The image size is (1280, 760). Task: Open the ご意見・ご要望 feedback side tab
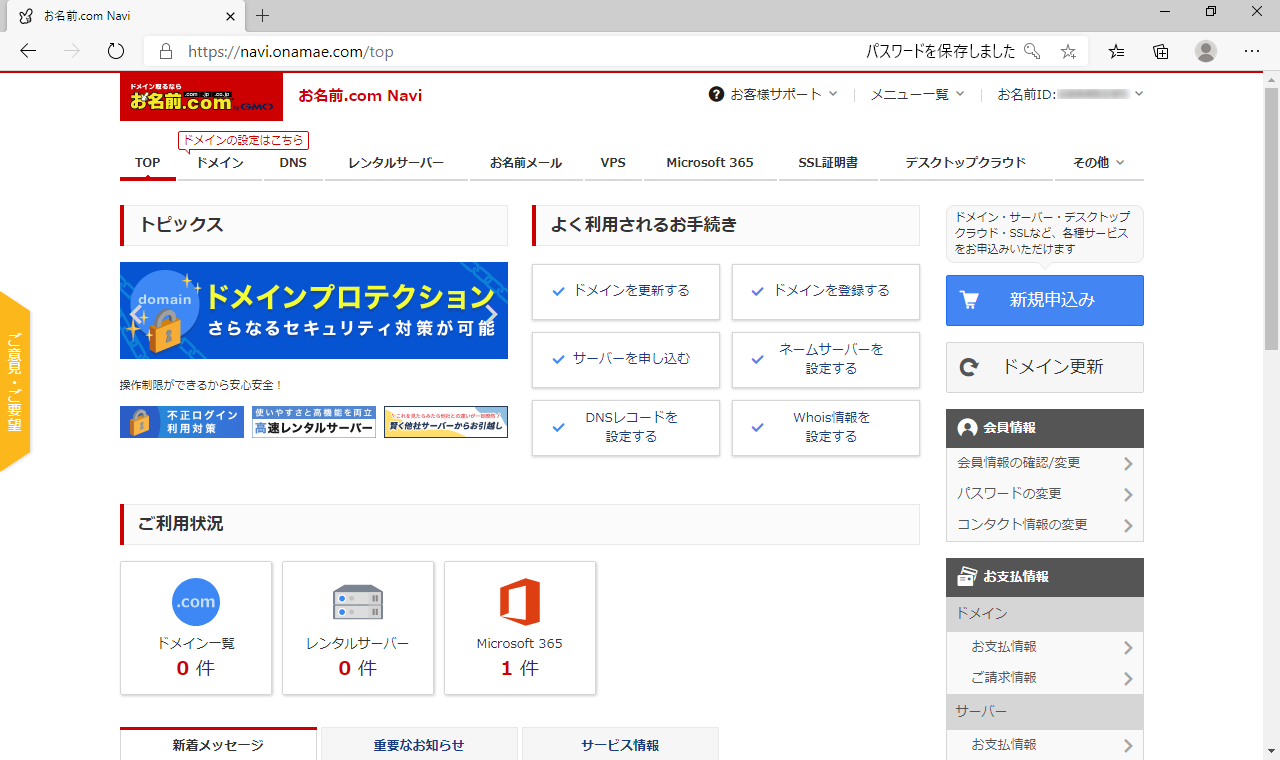[15, 381]
